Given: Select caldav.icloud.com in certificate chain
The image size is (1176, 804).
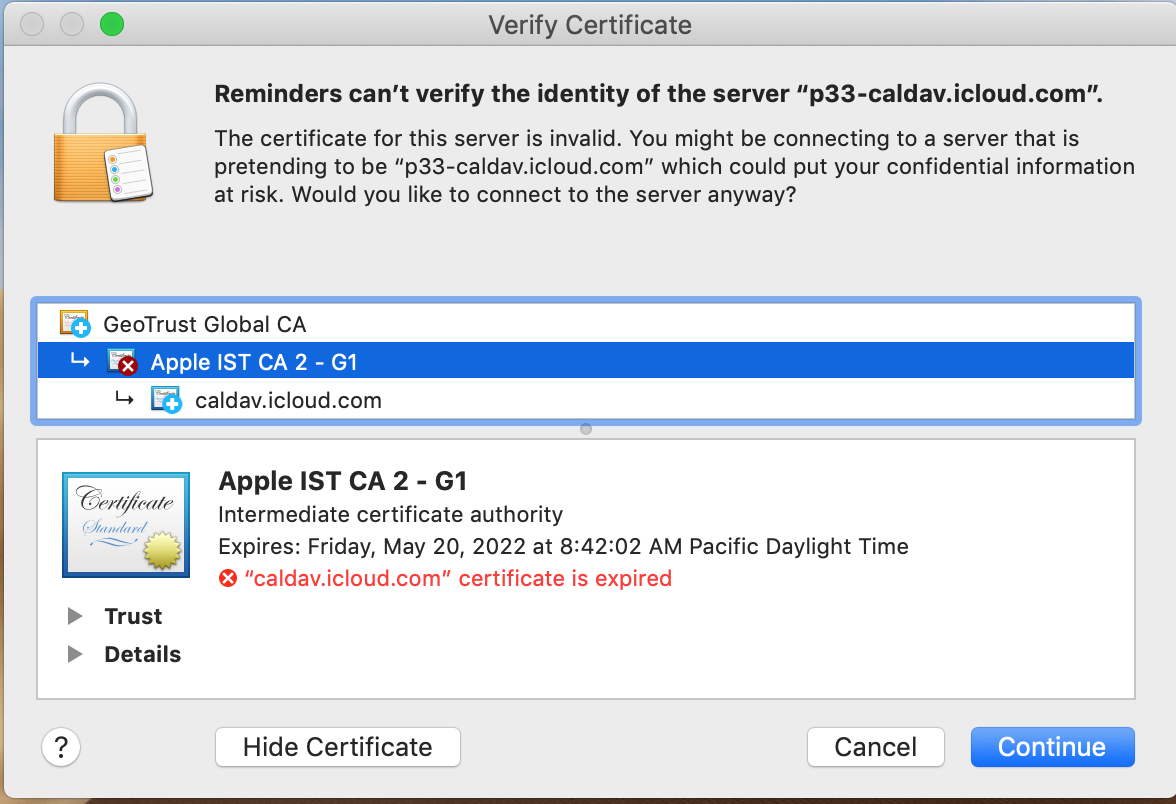Looking at the screenshot, I should point(288,401).
